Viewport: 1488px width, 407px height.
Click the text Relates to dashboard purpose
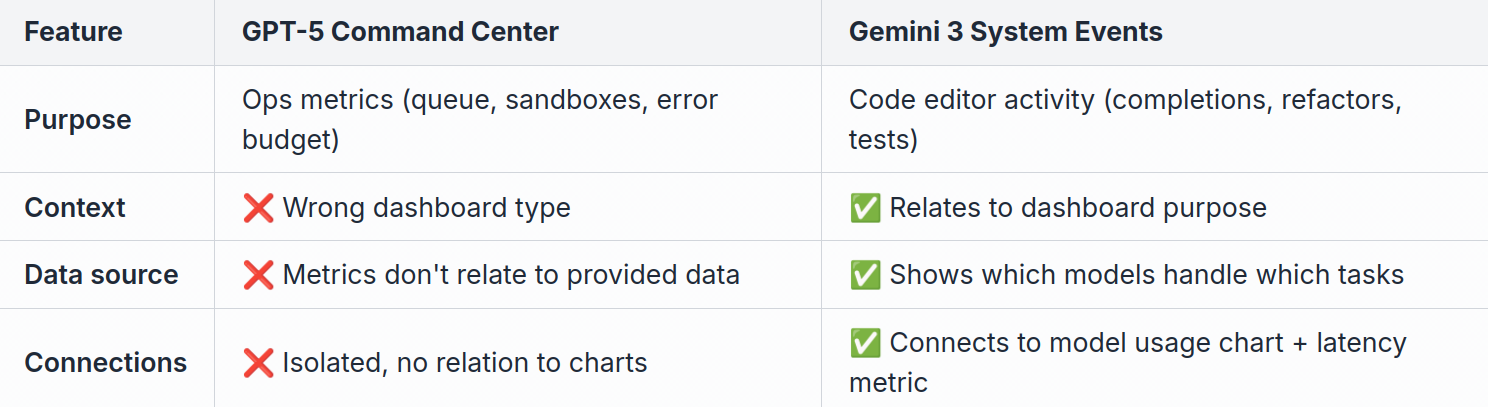(1078, 208)
